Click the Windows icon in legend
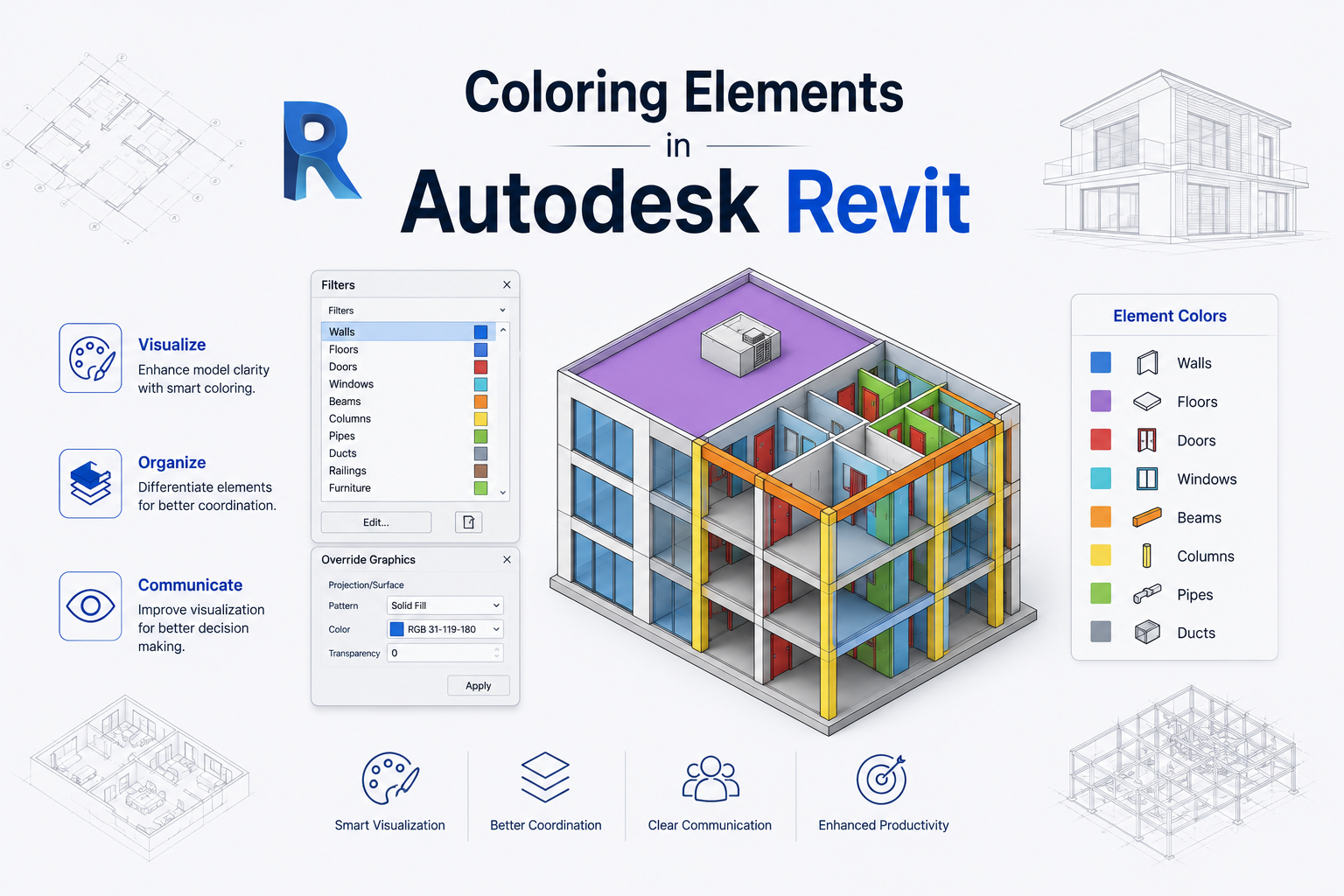 tap(1147, 479)
